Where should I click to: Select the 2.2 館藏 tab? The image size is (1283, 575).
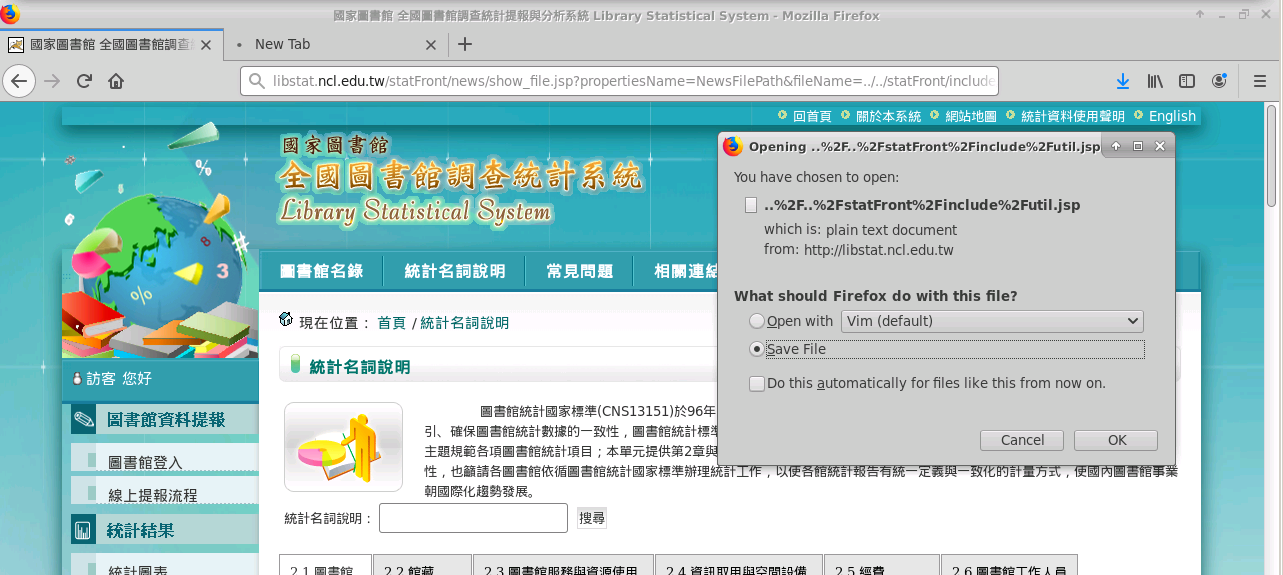(x=422, y=565)
